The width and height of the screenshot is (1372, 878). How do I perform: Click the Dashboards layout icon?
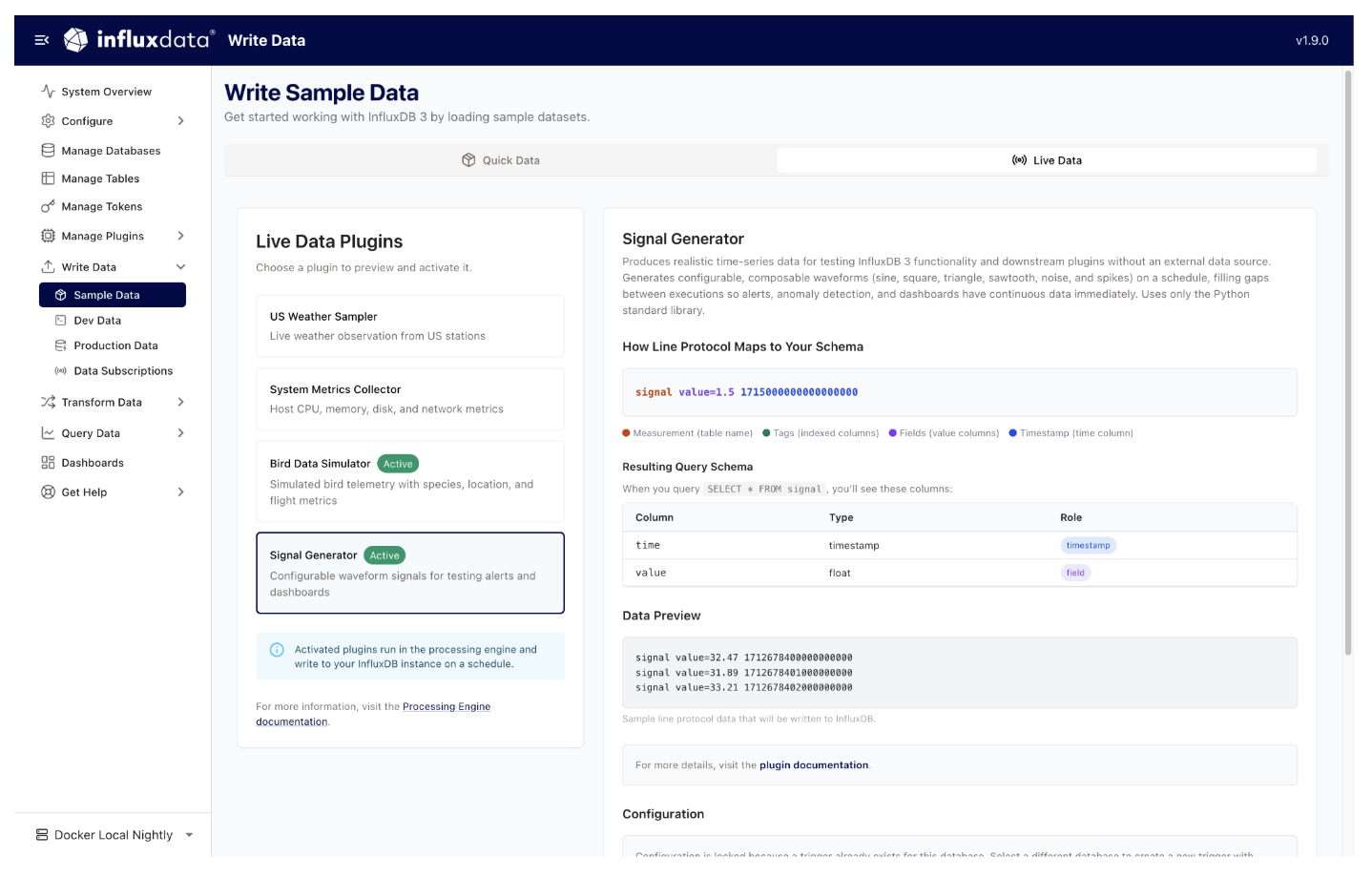tap(48, 463)
